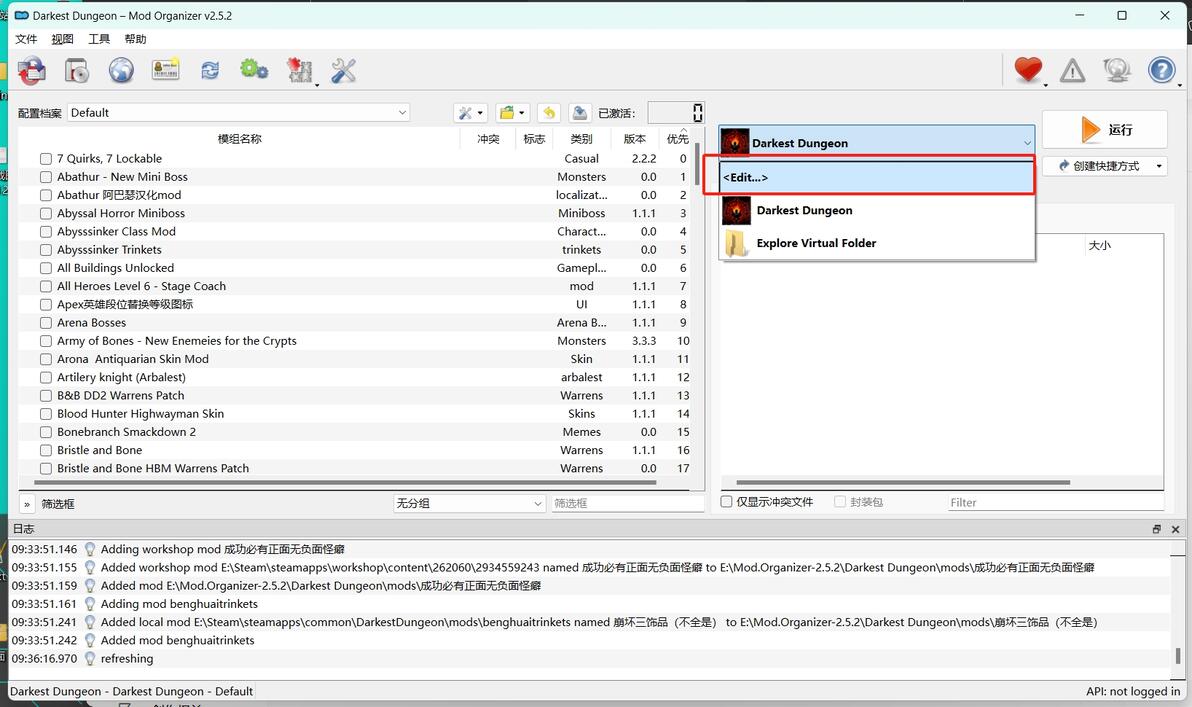Click the warning triangle Notifications icon
Screen dimensions: 1192x707
(x=1073, y=71)
